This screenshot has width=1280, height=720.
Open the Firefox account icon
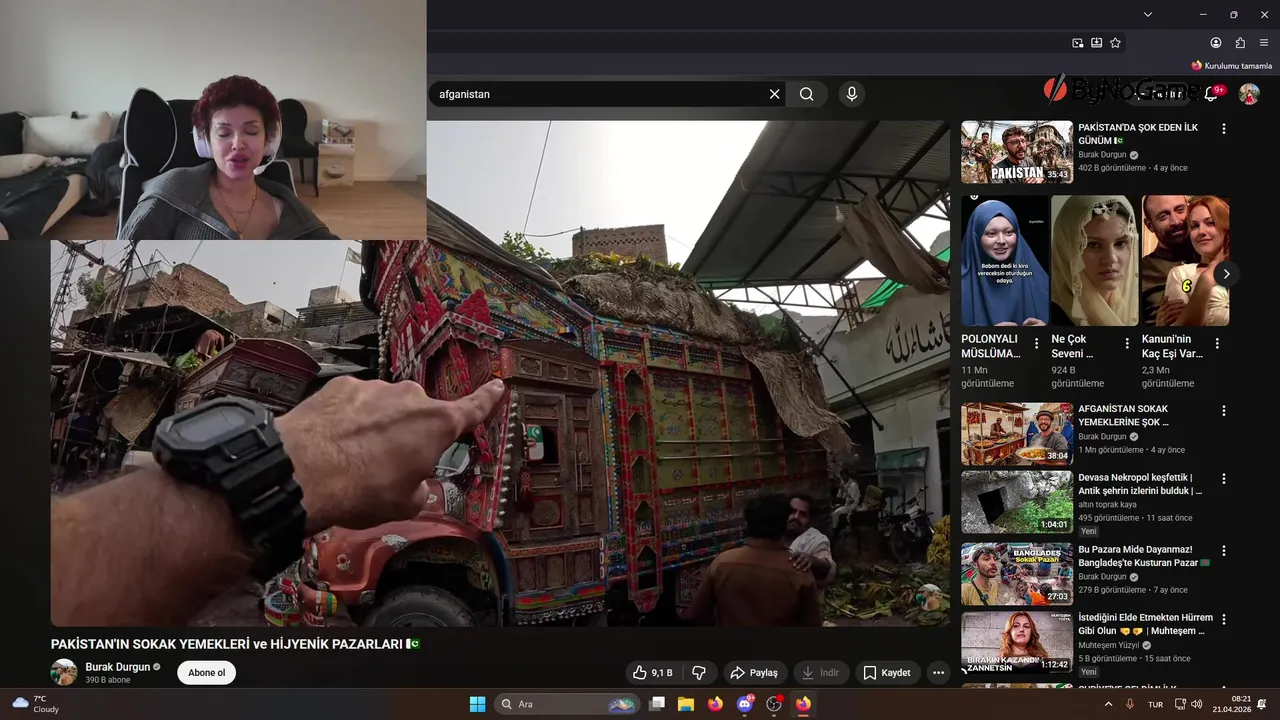pos(1216,43)
